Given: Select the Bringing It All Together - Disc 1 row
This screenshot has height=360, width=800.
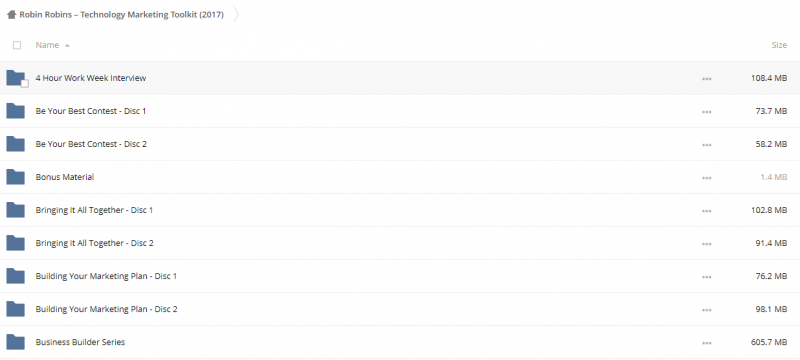Looking at the screenshot, I should pos(400,210).
